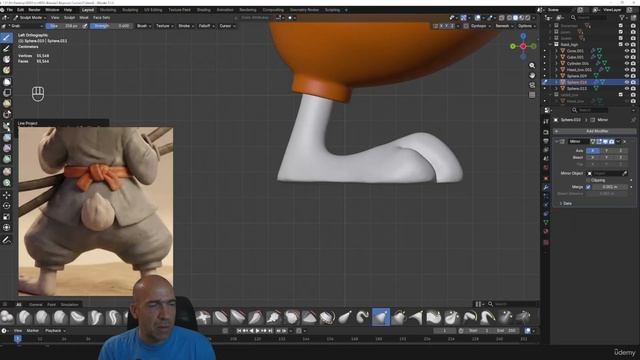Screen dimensions: 640x360
Task: Open the Dyntopo dropdown
Action: point(480,26)
